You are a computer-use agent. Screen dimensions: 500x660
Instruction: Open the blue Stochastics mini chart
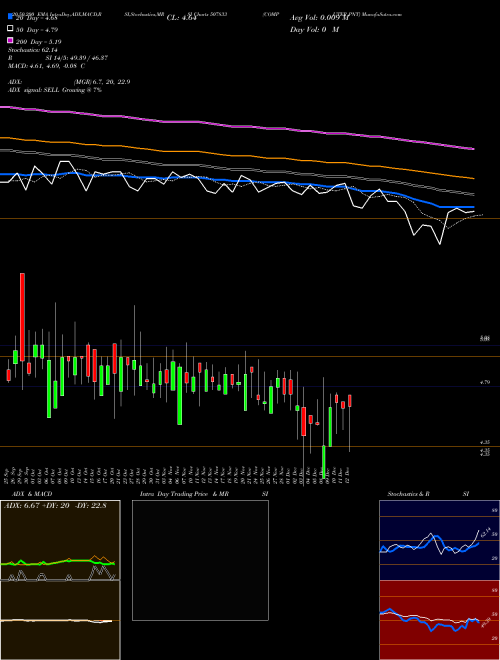439,540
